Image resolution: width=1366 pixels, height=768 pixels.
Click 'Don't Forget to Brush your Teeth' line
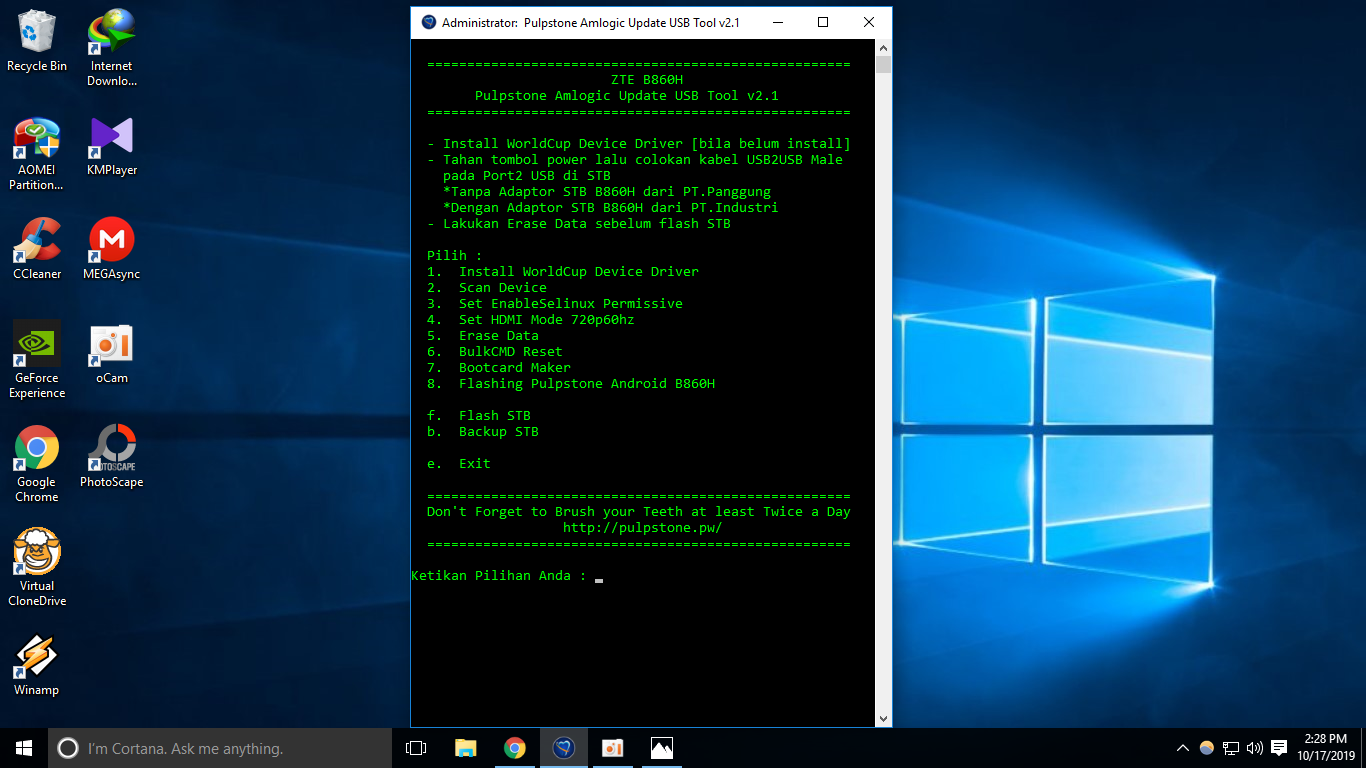639,512
